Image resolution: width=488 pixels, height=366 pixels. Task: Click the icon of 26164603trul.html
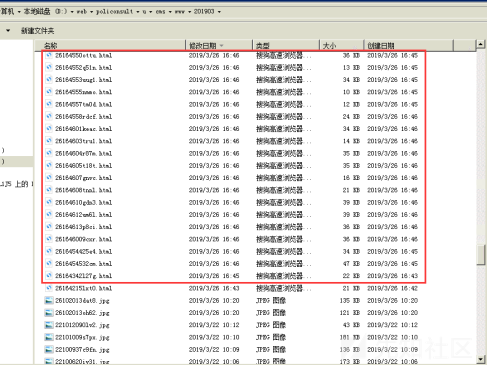[x=49, y=141]
